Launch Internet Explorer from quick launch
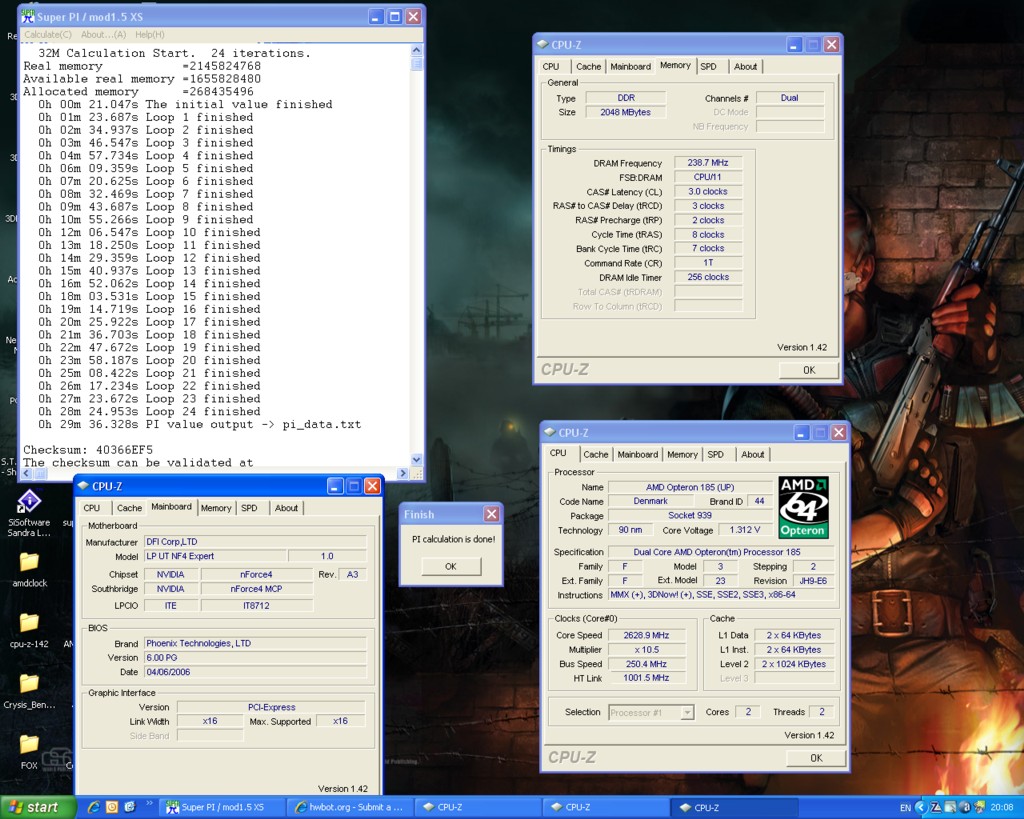 tap(93, 807)
